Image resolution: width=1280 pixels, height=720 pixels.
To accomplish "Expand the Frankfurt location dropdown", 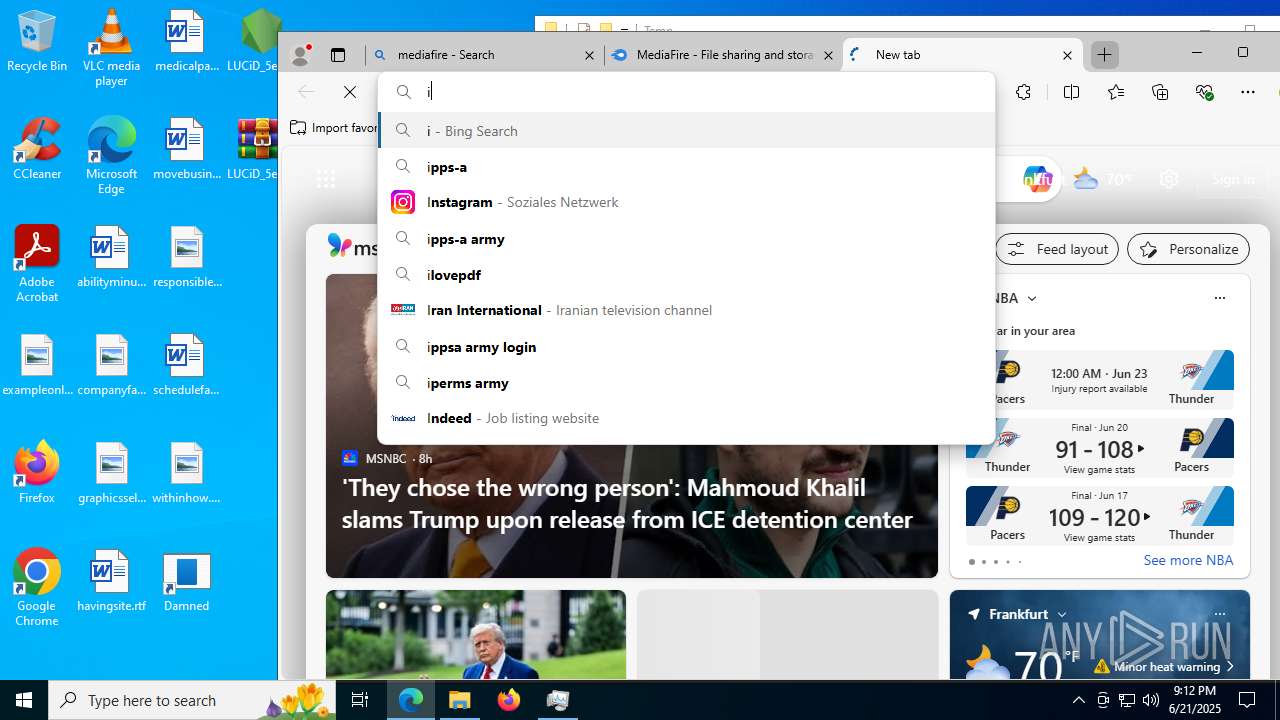I will pos(1062,614).
